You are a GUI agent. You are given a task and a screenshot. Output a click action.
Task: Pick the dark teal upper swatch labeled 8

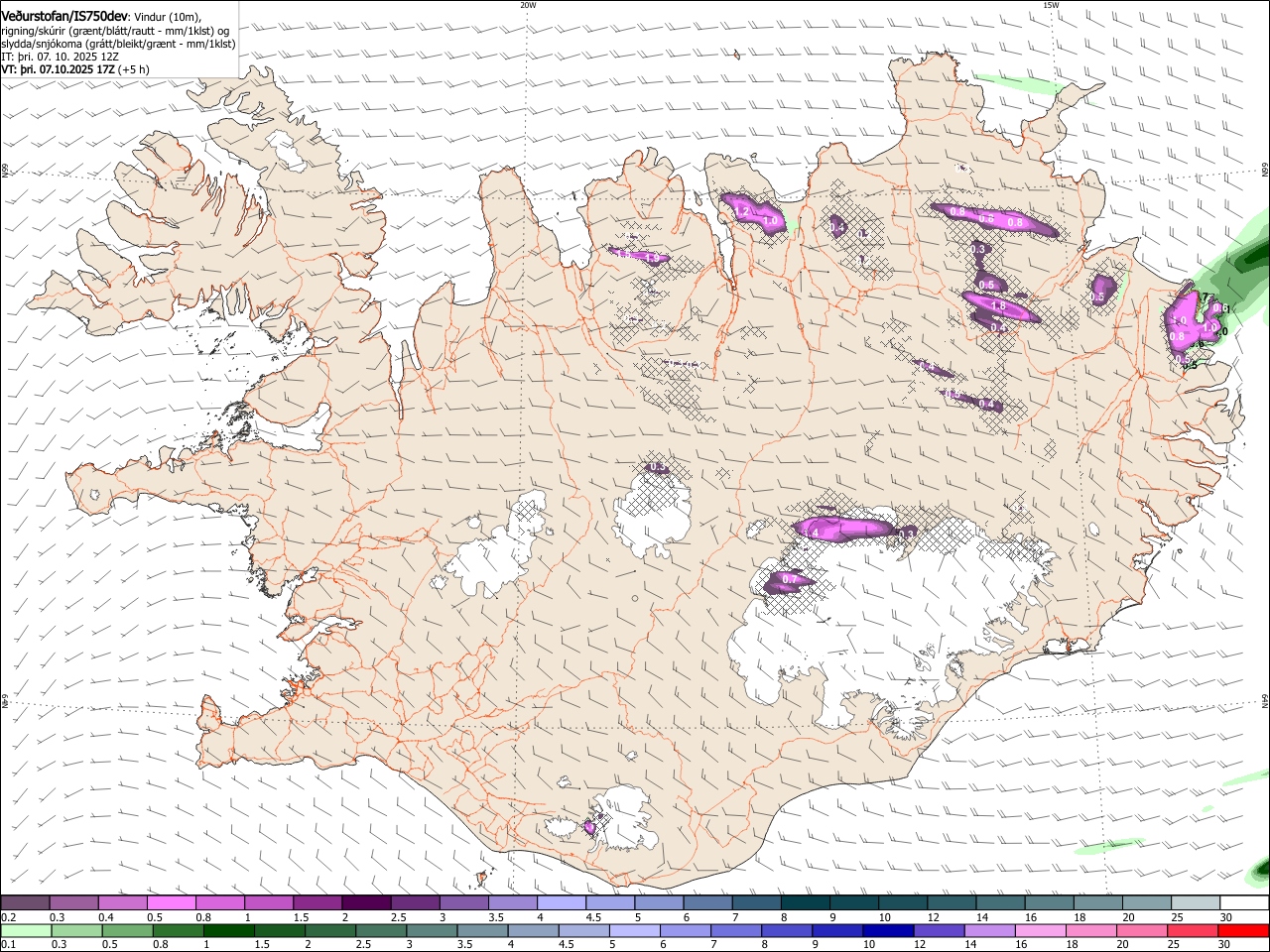click(806, 902)
